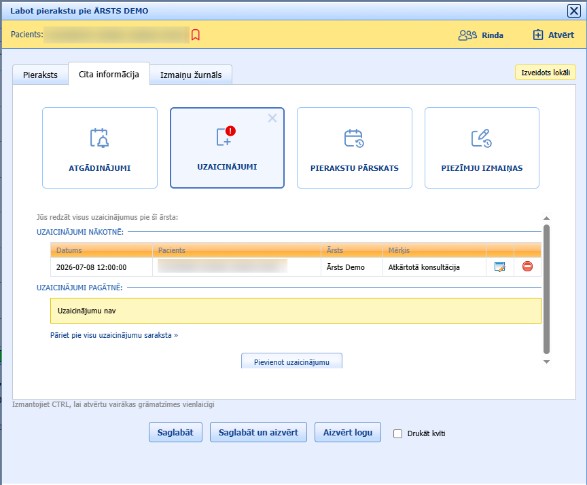Open the Rinda queue icon

coord(468,35)
